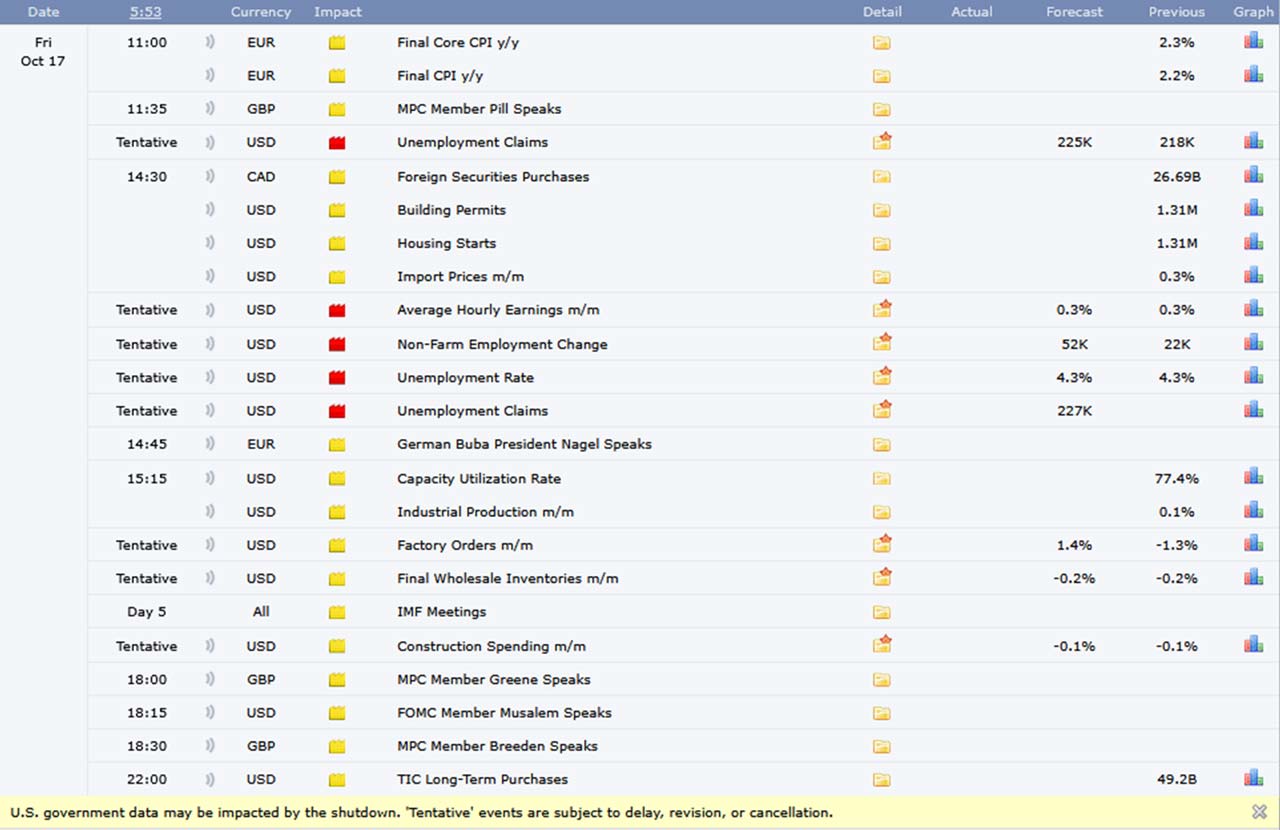Viewport: 1280px width, 830px height.
Task: Toggle sound alert for 18:15 FOMC Musalem speech
Action: (x=210, y=713)
